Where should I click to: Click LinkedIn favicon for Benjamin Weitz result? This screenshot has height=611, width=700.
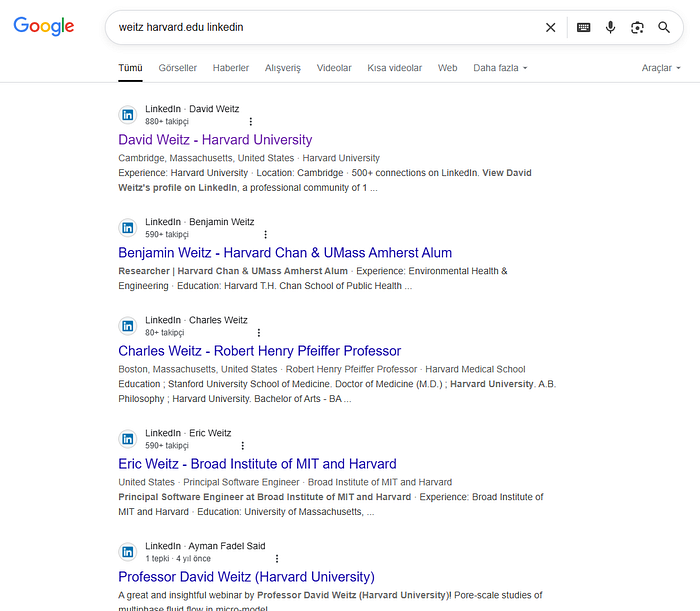(x=128, y=228)
